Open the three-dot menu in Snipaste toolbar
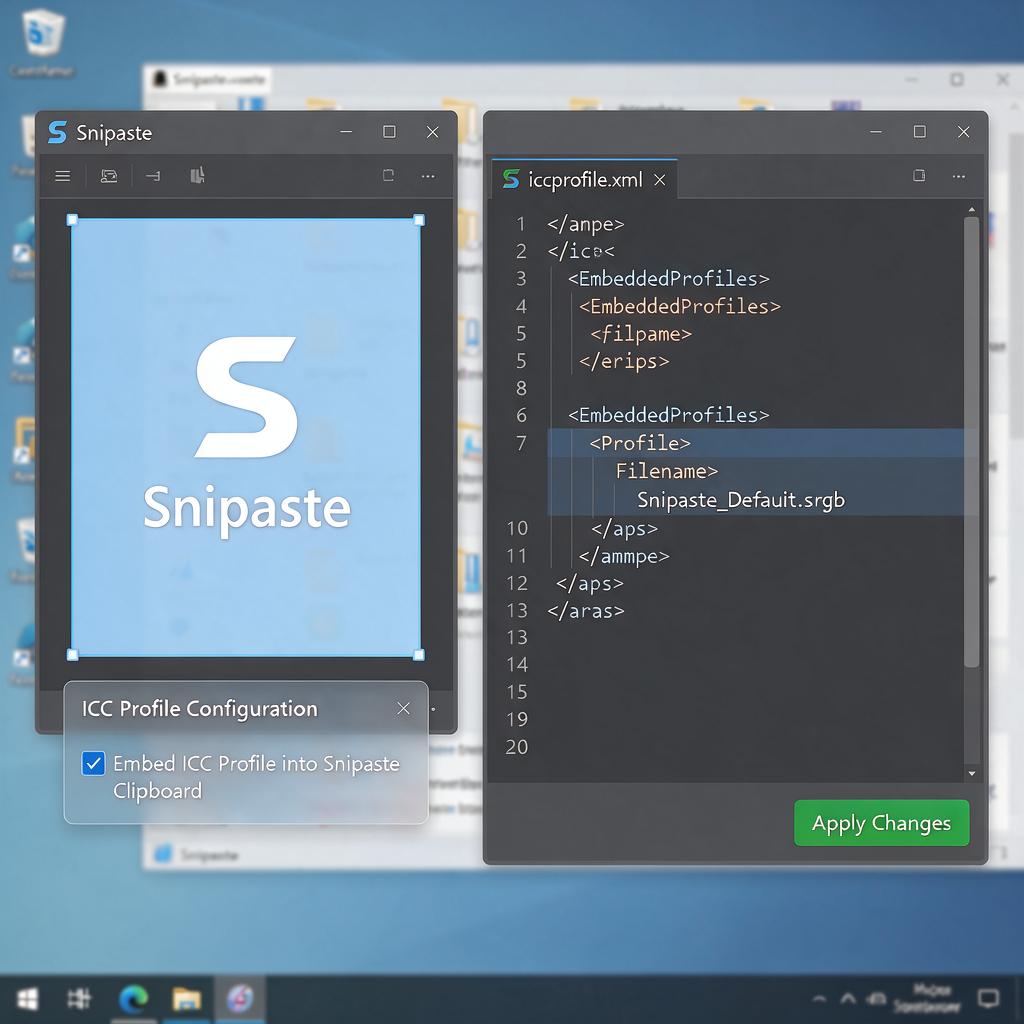1024x1024 pixels. 428,176
